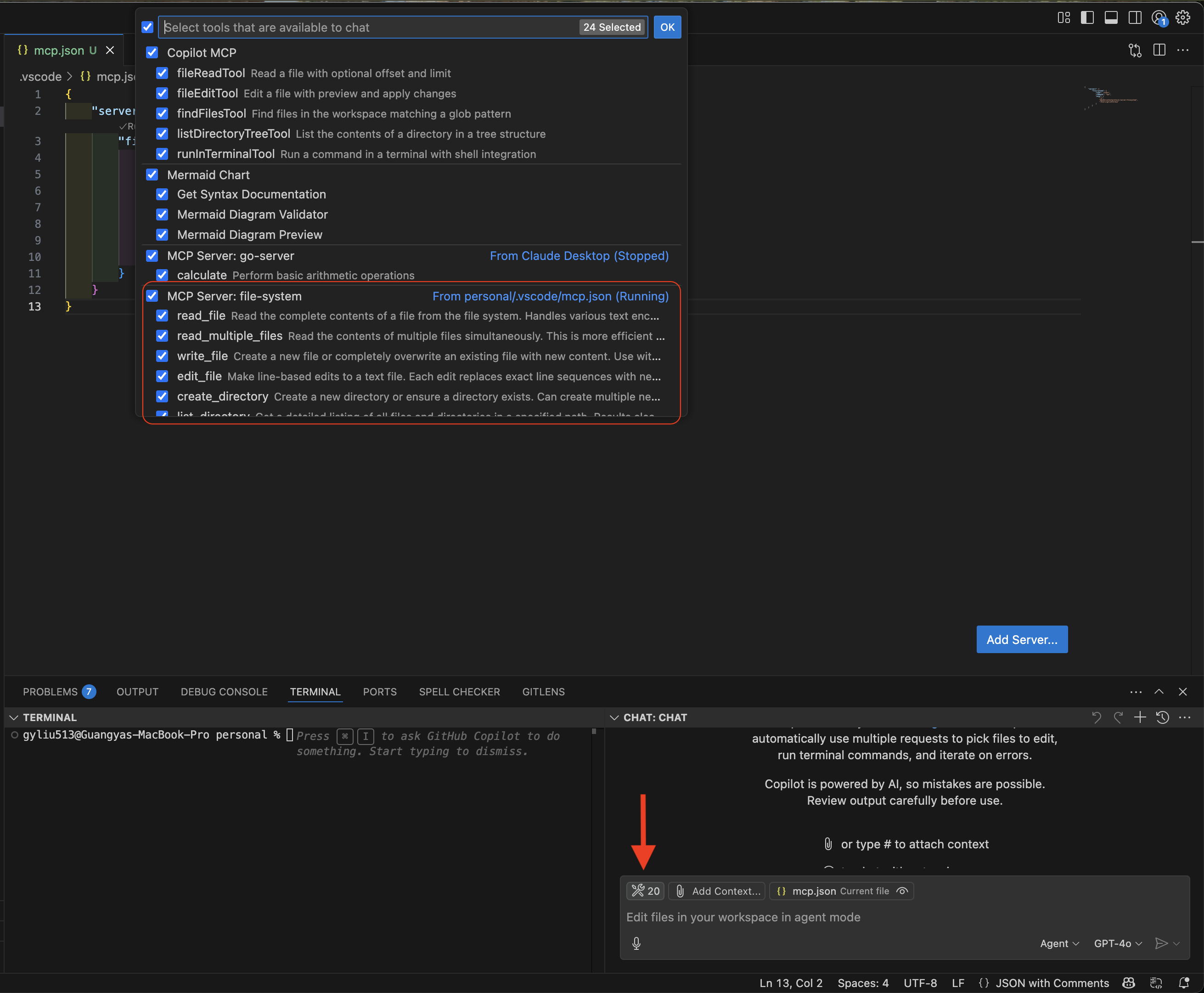The height and width of the screenshot is (993, 1204).
Task: Switch to the DEBUG CONSOLE tab
Action: click(x=224, y=692)
